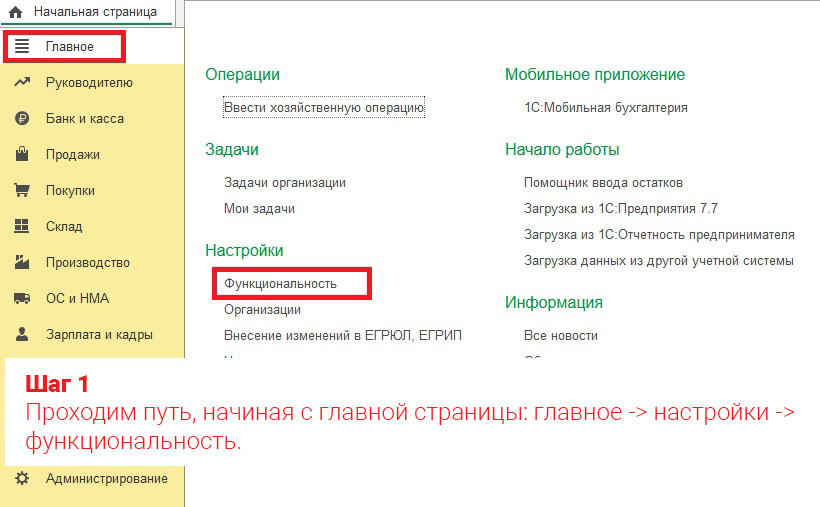The image size is (820, 507).
Task: Click the truck icon for ОС и НМА
Action: tap(22, 298)
